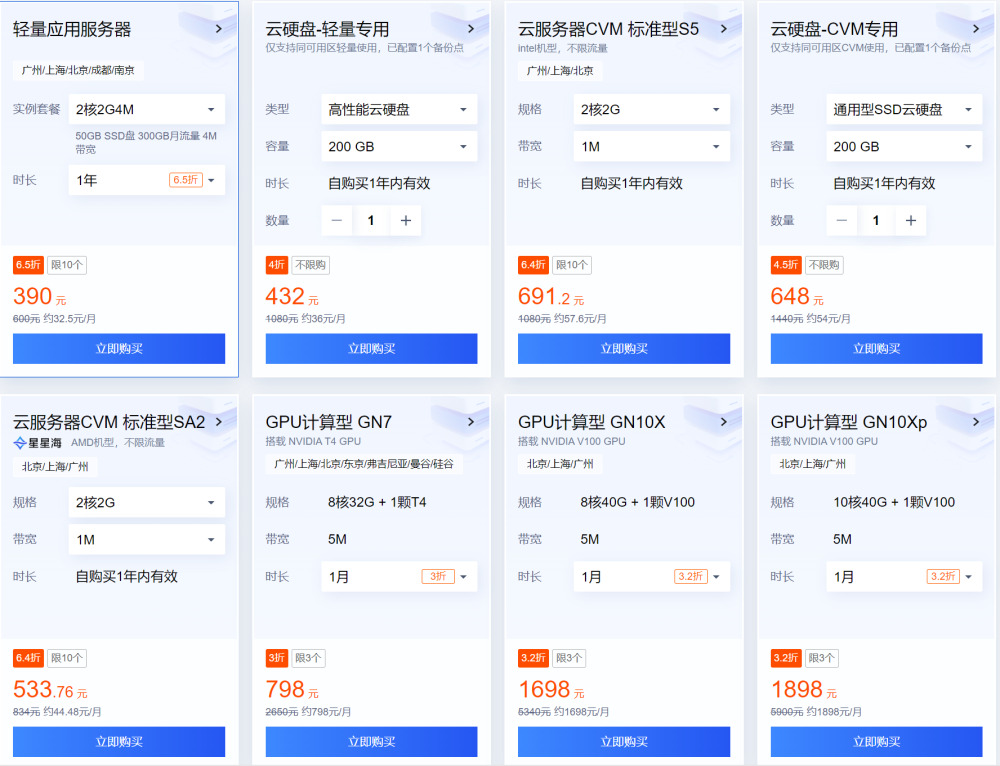Decrease quantity for 云硬盘-轻量专用 disk
Image resolution: width=1000 pixels, height=766 pixels.
pyautogui.click(x=337, y=221)
